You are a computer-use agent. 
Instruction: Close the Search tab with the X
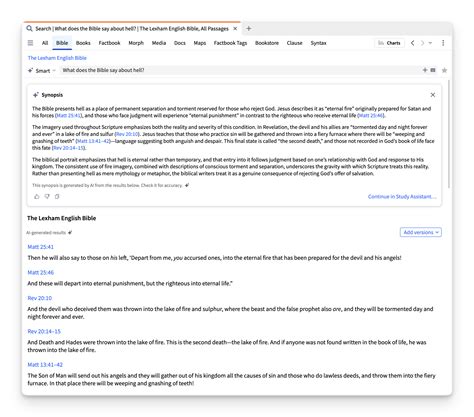tap(235, 29)
